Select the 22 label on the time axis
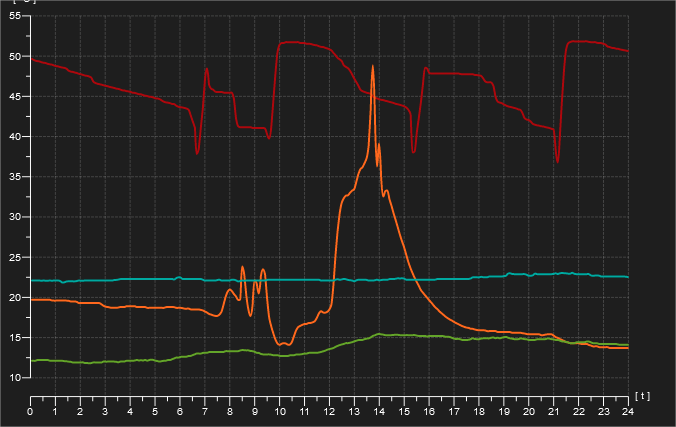The height and width of the screenshot is (427, 676). (x=579, y=412)
